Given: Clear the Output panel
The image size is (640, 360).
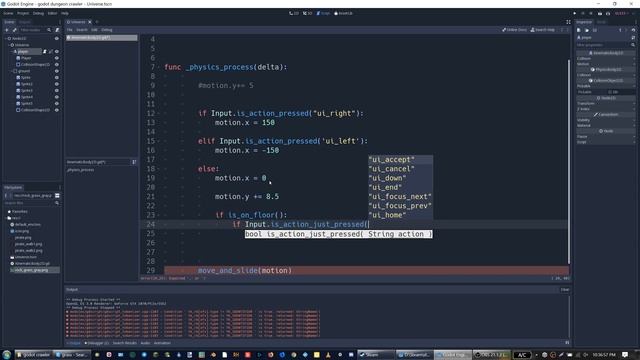Looking at the screenshot, I should point(564,289).
